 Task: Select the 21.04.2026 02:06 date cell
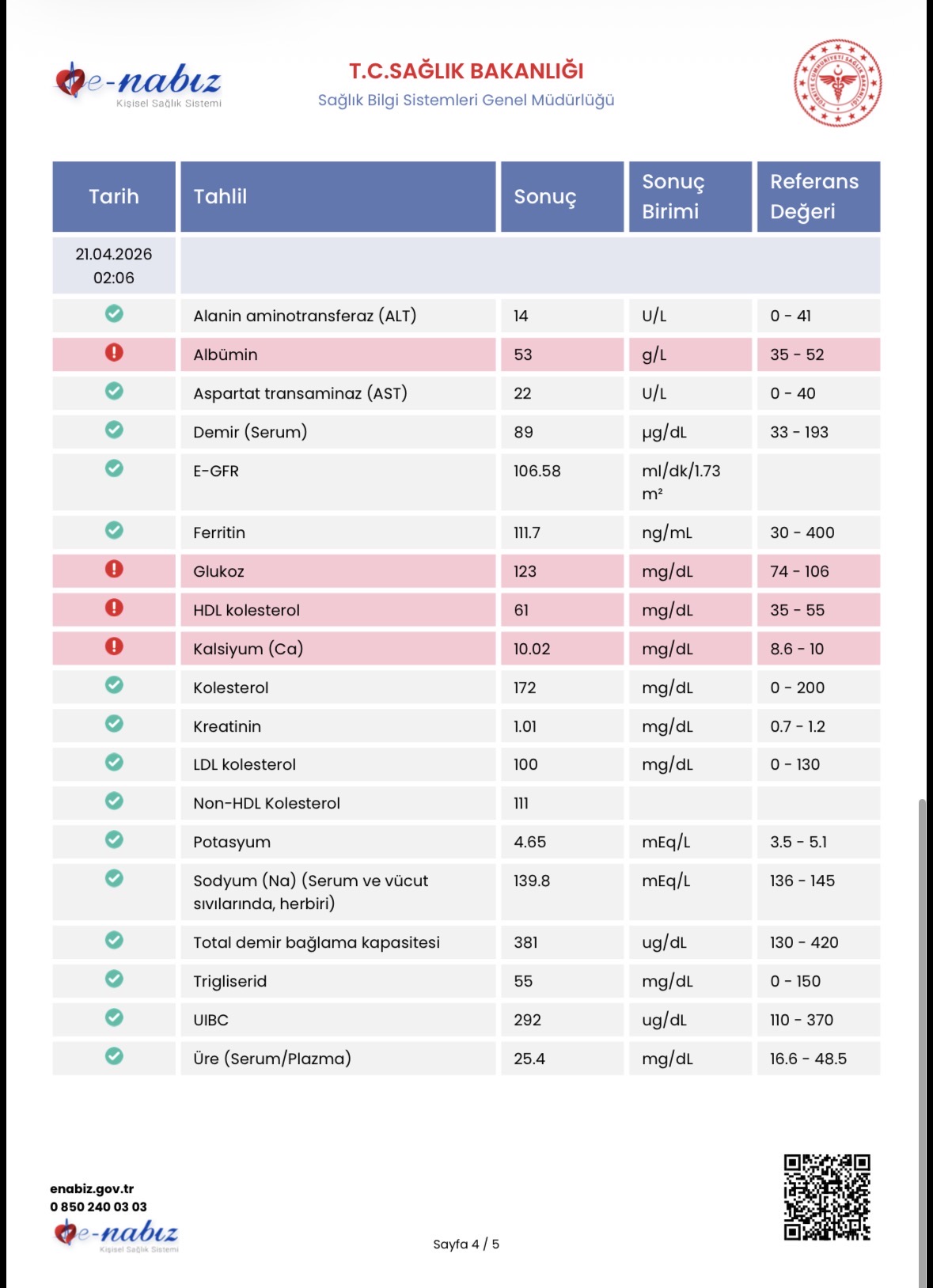[114, 266]
